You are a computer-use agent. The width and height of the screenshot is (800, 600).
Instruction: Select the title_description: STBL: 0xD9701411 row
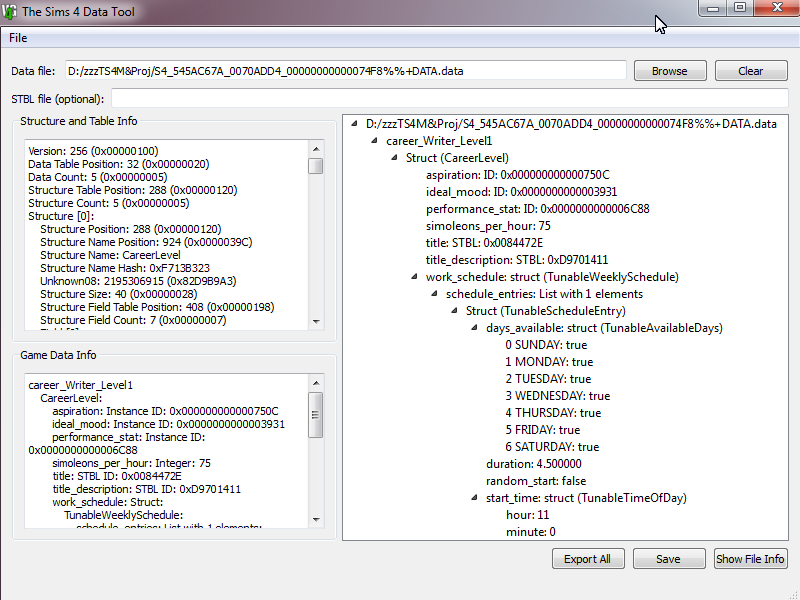[517, 260]
